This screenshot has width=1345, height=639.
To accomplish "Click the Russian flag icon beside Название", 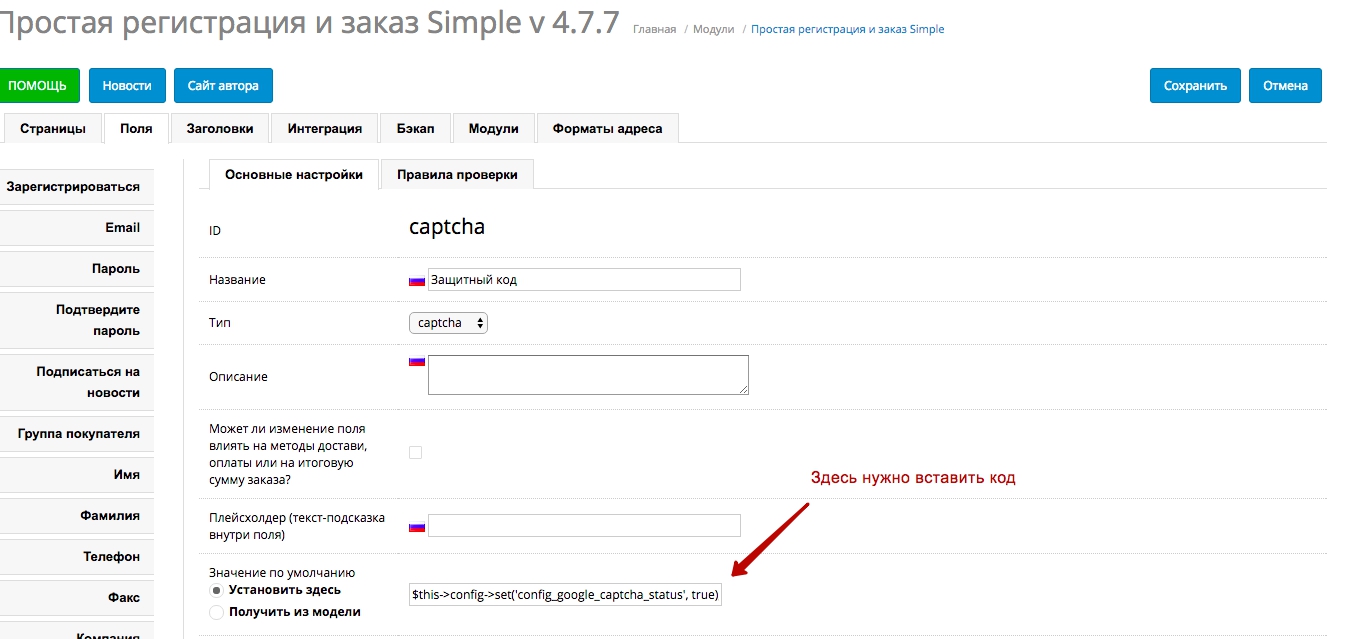I will coord(417,281).
